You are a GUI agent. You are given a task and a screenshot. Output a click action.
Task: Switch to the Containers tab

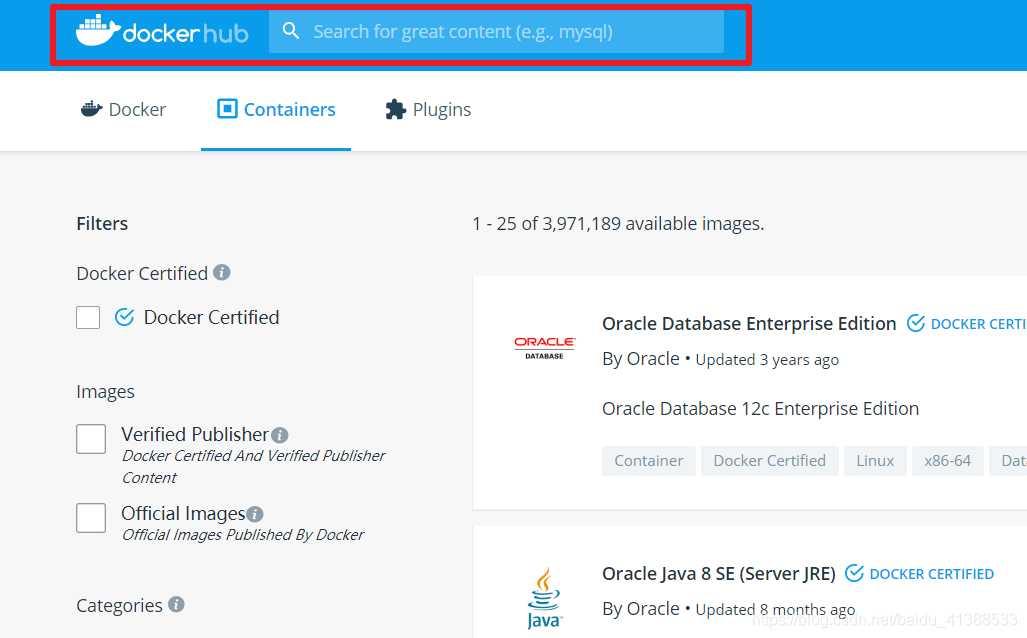point(276,109)
